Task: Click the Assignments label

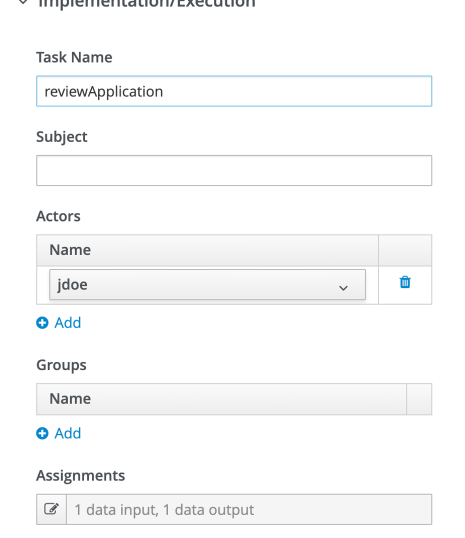Action: click(x=81, y=476)
